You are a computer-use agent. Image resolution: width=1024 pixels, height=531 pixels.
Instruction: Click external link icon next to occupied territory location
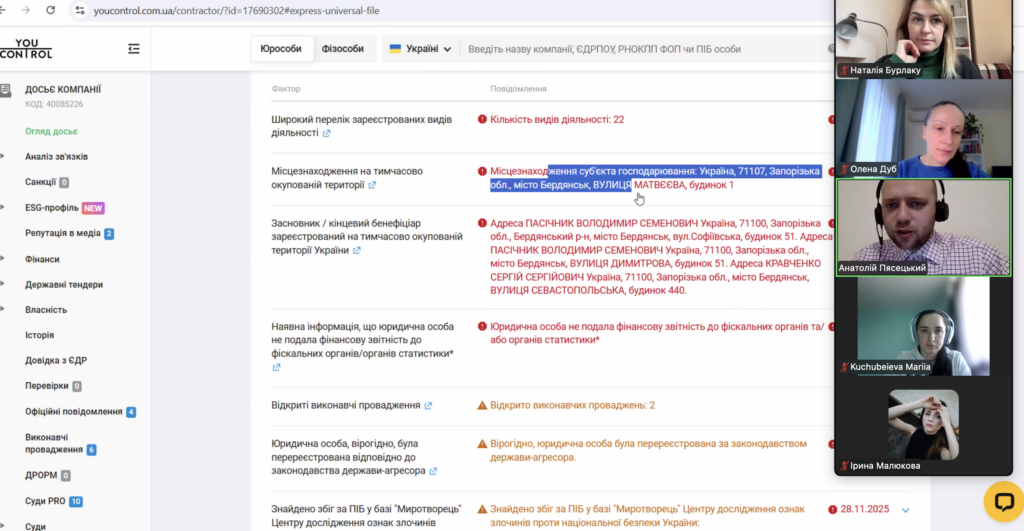(372, 185)
